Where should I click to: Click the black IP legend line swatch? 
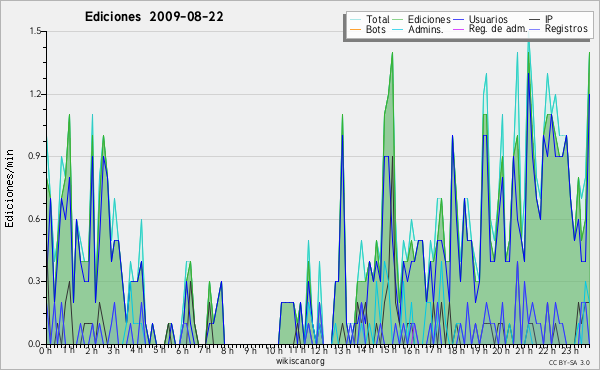(535, 20)
